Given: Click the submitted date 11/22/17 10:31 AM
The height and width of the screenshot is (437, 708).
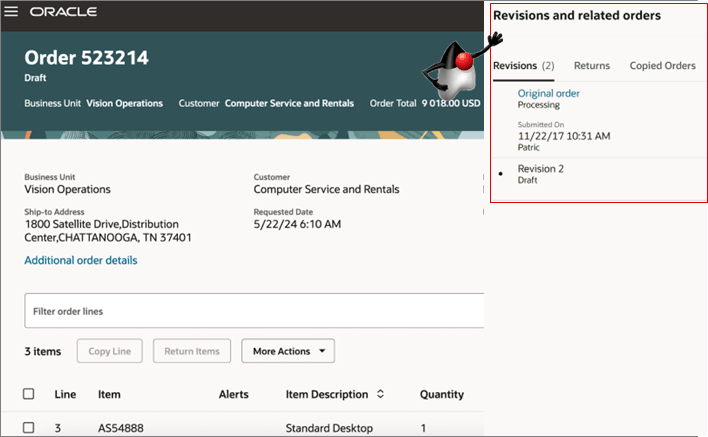Looking at the screenshot, I should click(x=564, y=136).
